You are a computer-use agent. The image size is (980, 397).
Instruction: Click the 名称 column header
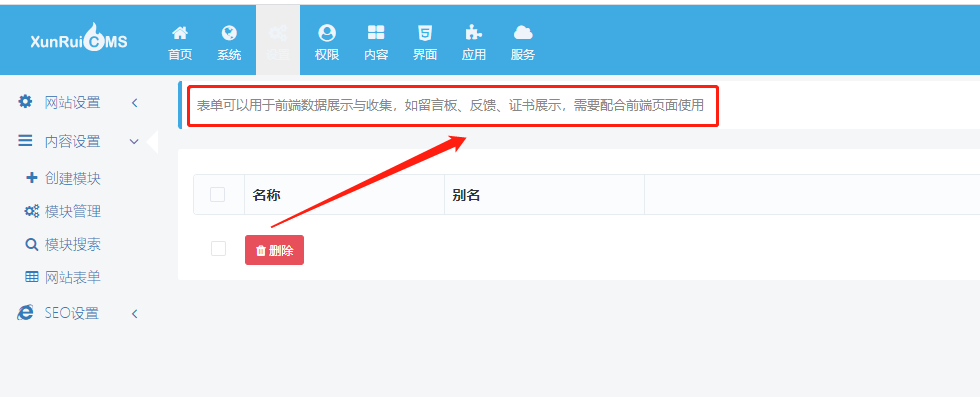click(266, 195)
